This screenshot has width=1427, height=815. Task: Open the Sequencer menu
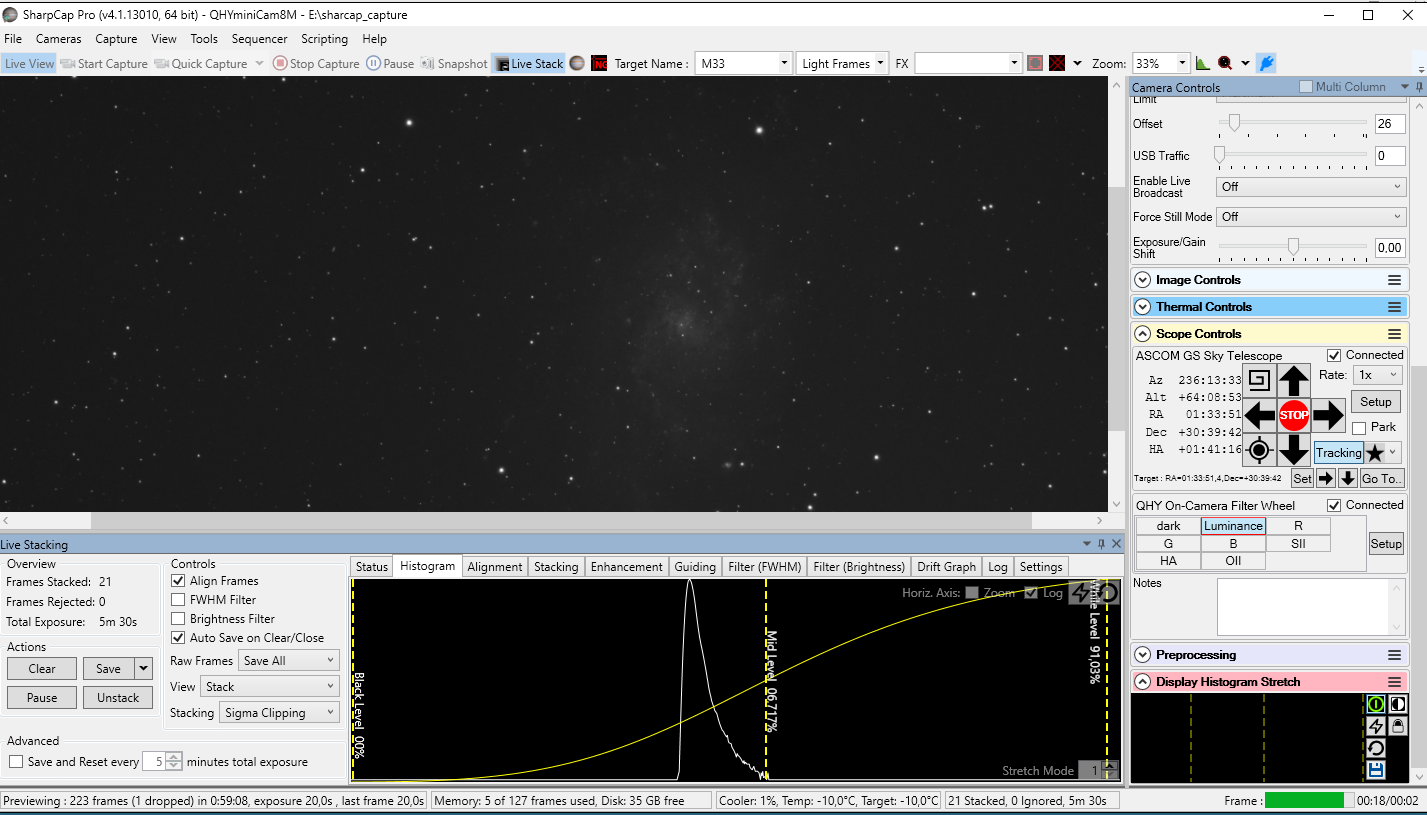[259, 39]
